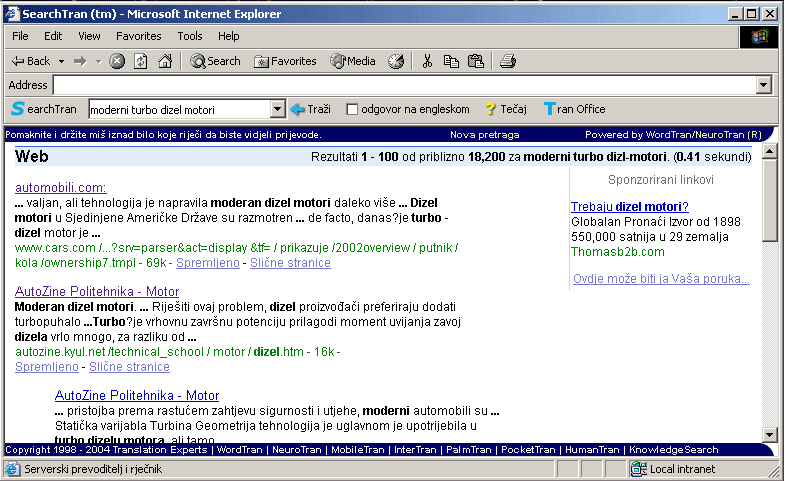Go to Home page icon
785x481 pixels.
165,61
